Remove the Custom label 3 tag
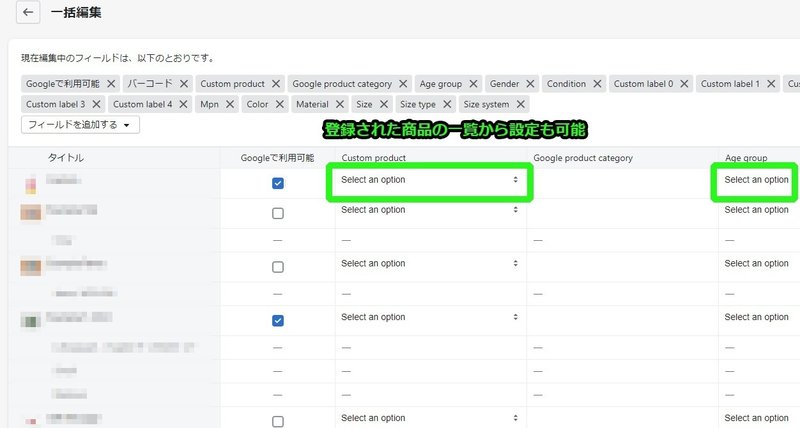The image size is (800, 428). coord(96,104)
